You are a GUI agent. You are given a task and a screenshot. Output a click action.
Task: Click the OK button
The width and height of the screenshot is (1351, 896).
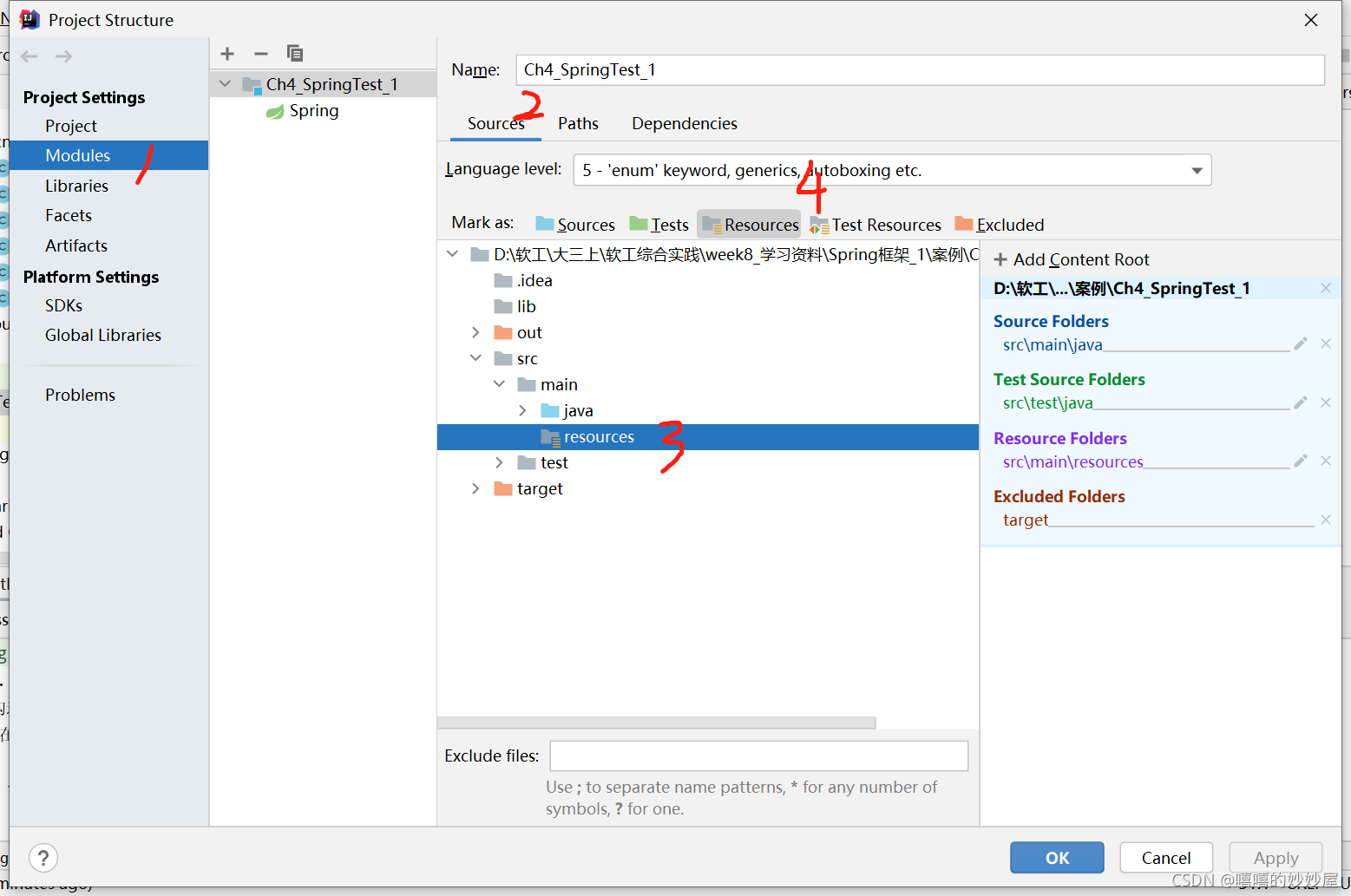1057,858
